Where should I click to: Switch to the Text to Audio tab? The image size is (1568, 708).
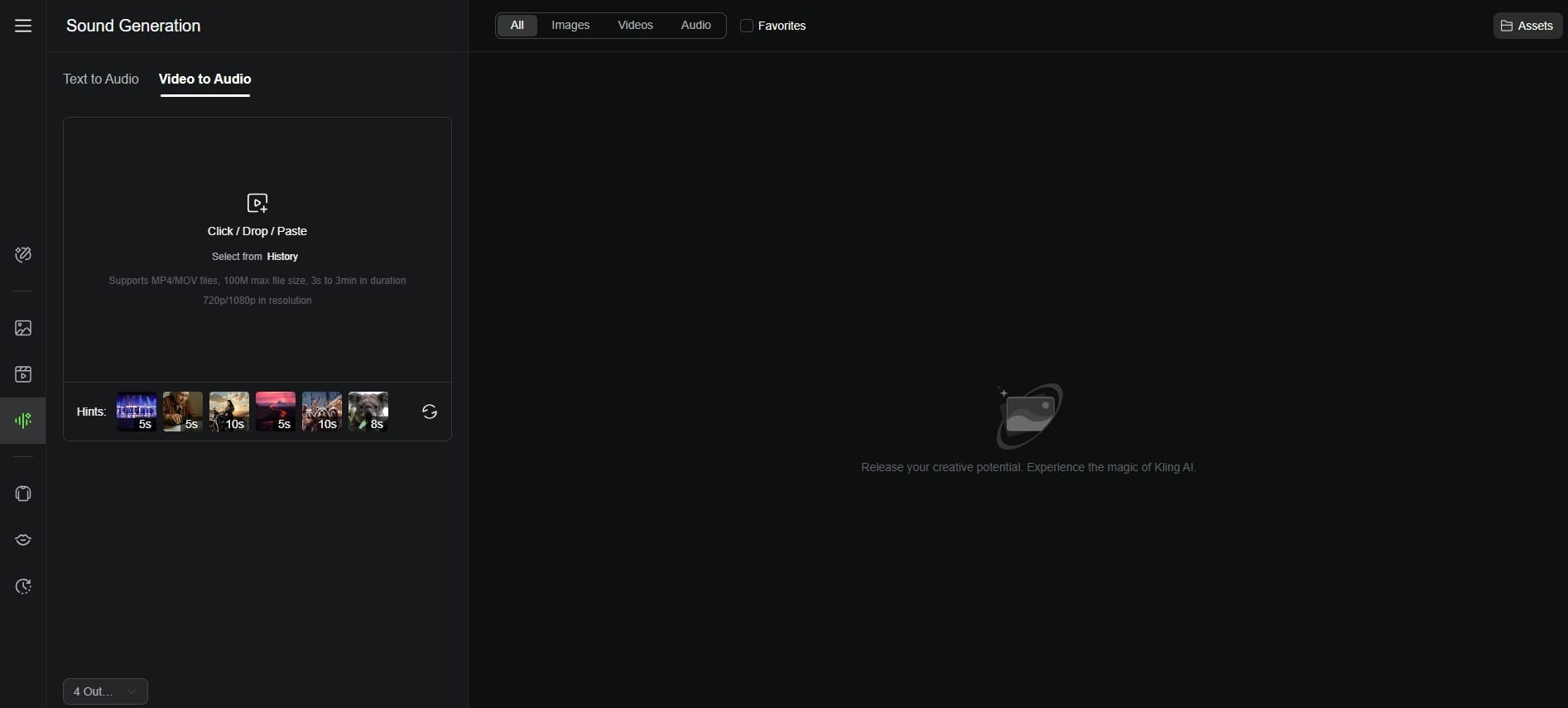click(x=101, y=79)
